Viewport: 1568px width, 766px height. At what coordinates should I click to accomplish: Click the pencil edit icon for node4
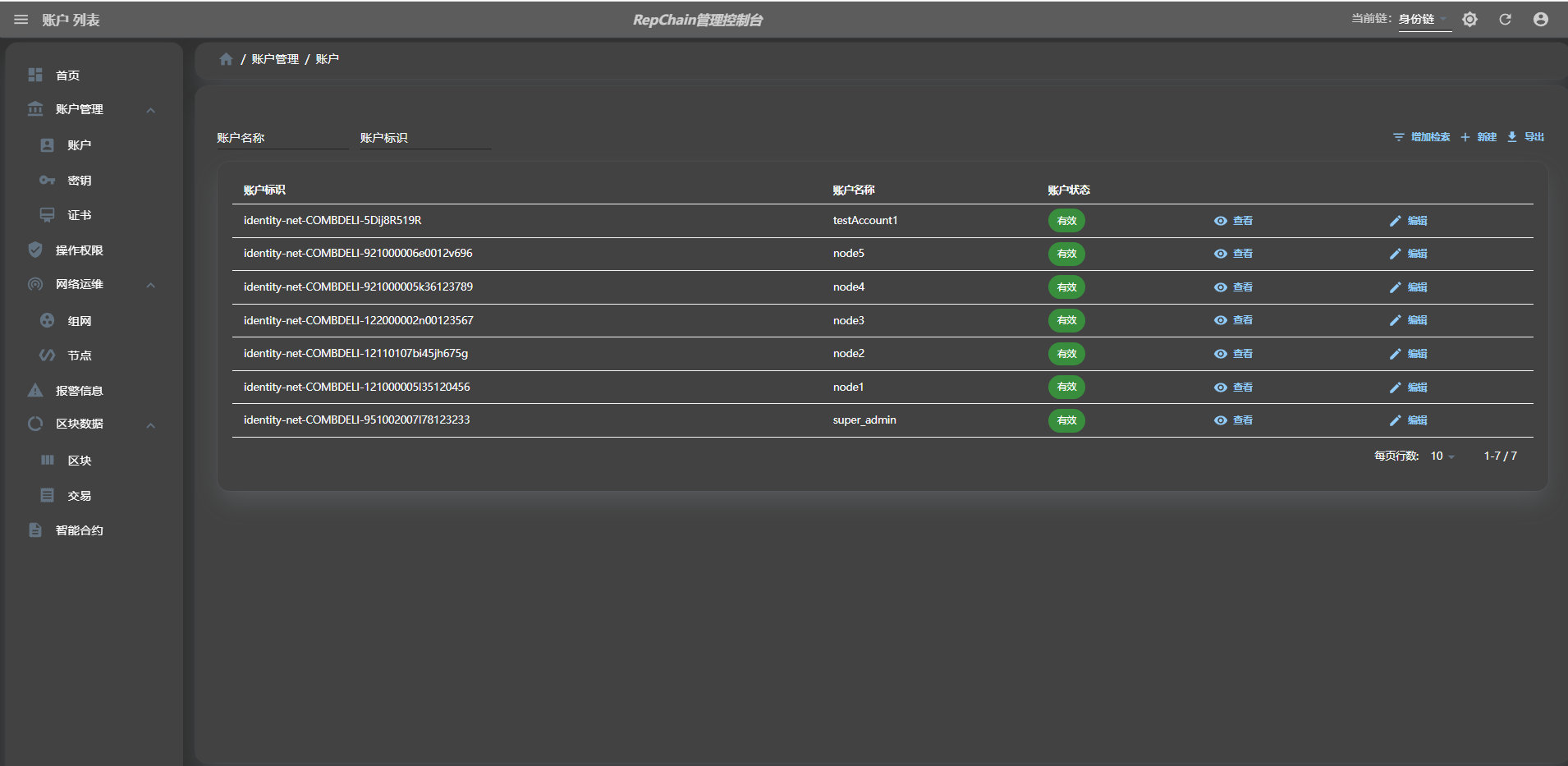(1395, 287)
